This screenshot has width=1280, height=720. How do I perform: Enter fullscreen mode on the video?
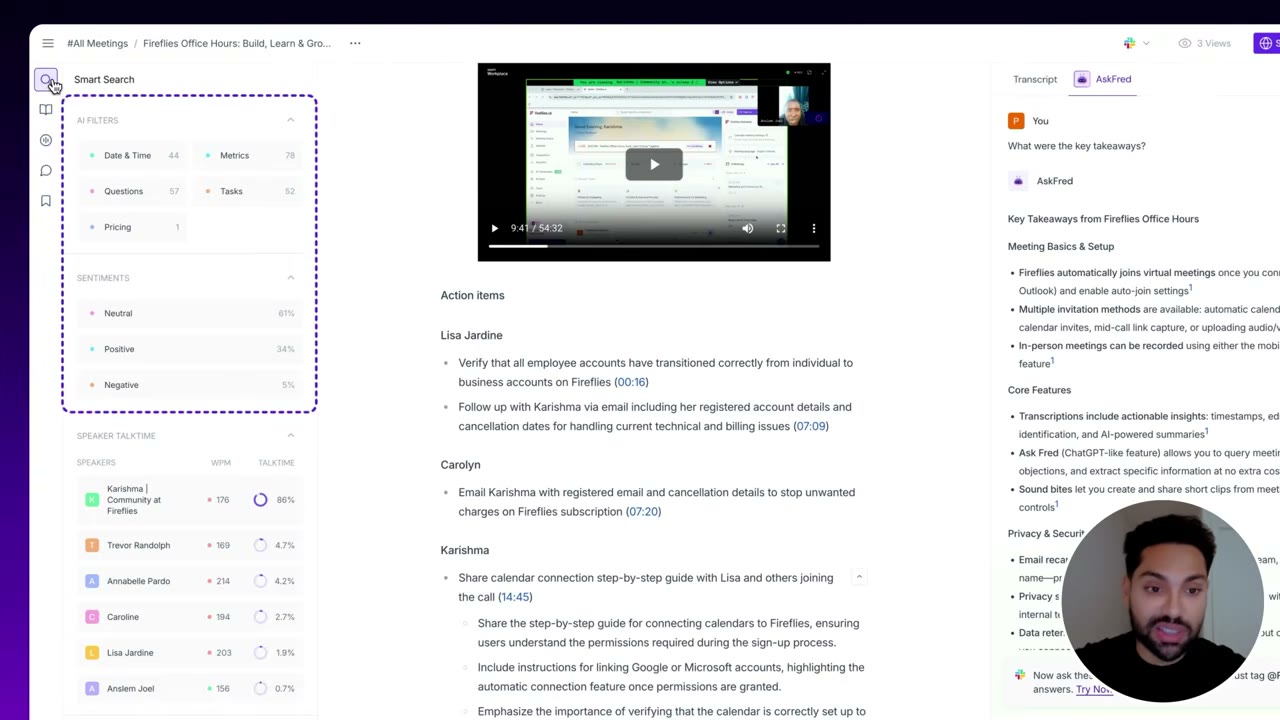click(781, 228)
